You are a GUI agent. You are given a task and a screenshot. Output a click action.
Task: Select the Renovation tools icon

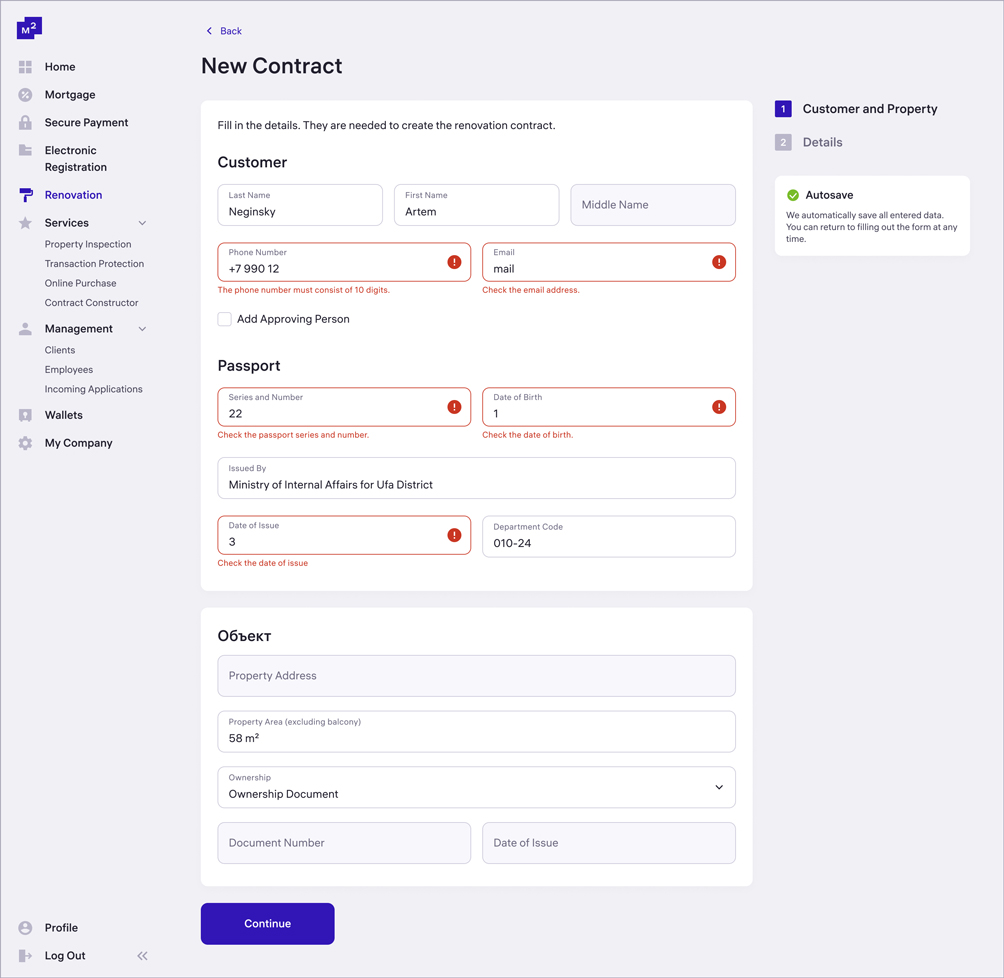tap(24, 194)
